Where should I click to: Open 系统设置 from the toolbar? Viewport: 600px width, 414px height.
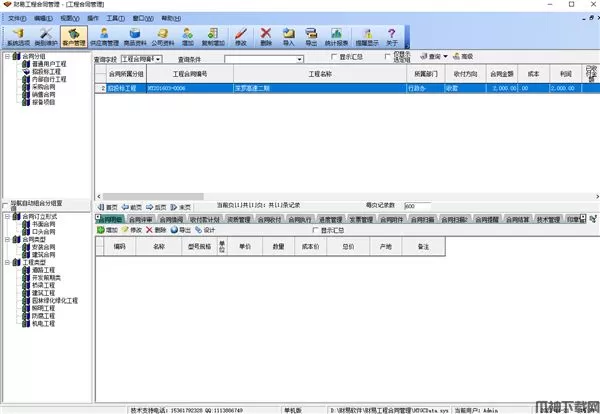[17, 37]
